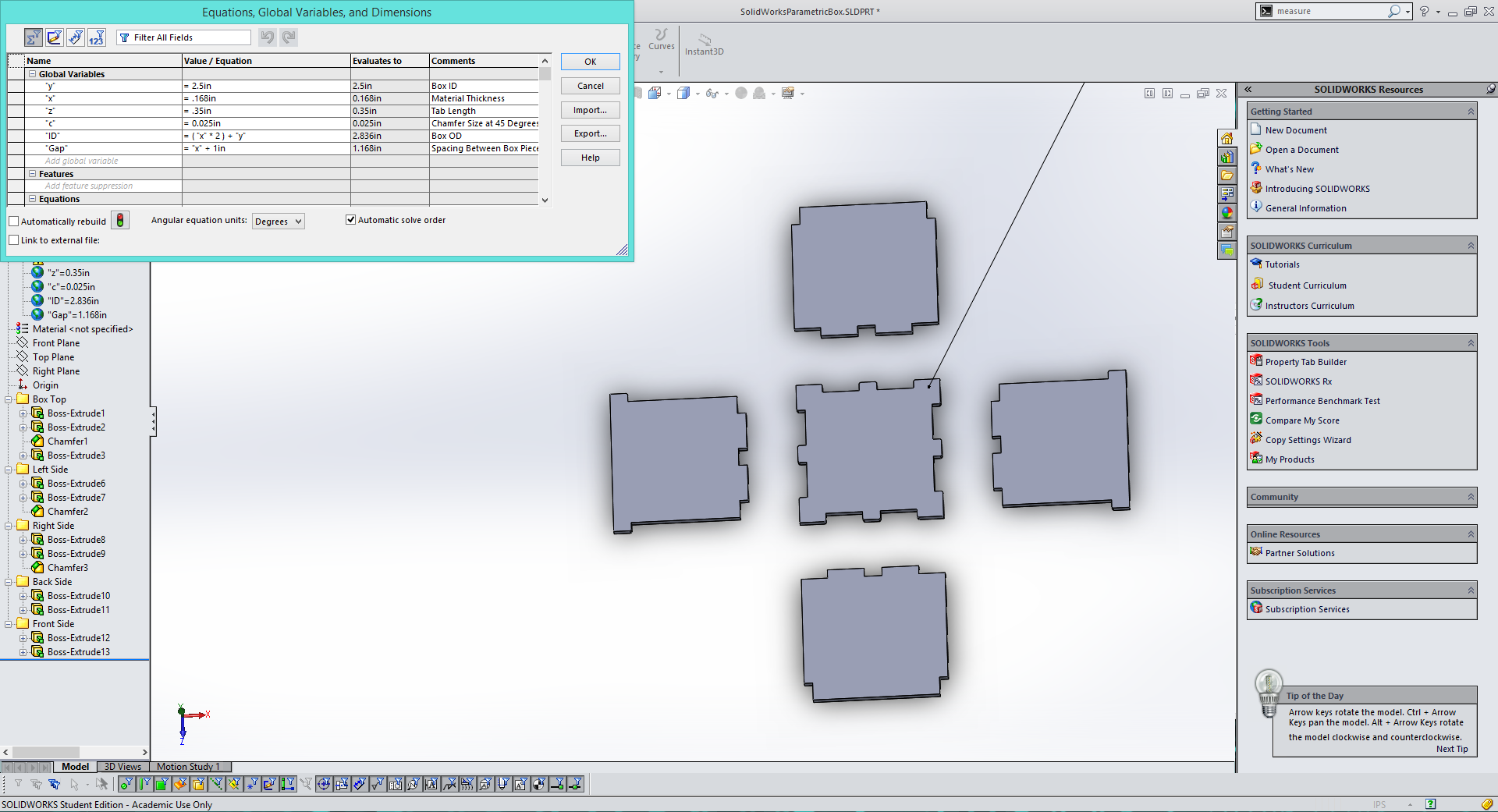Click the Rebuild traffic light icon
Screen dimensions: 1498x812
point(120,221)
